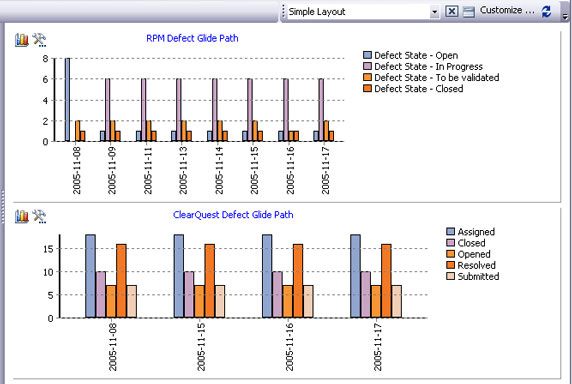Click 'Defect State - To be validated' legend text
The width and height of the screenshot is (572, 384).
click(437, 77)
